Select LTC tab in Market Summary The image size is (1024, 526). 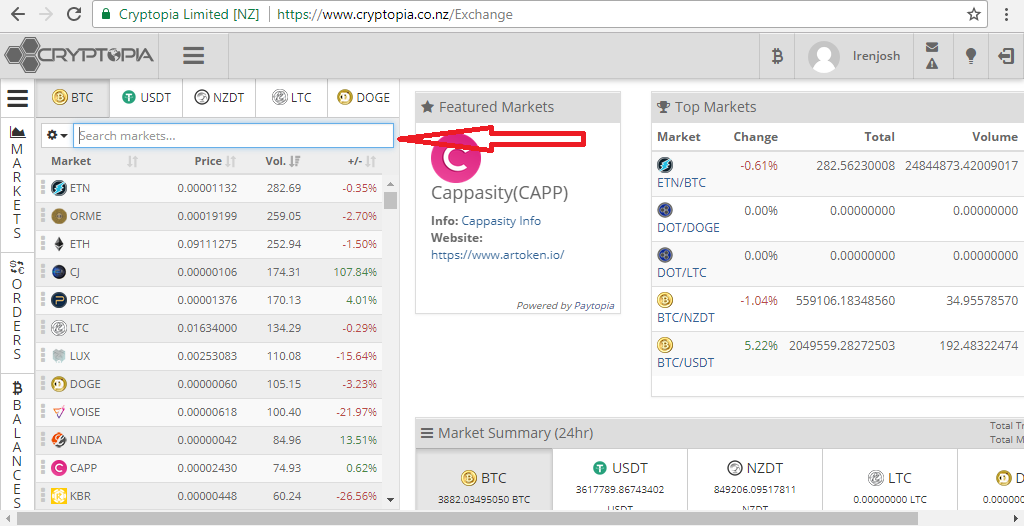(890, 480)
